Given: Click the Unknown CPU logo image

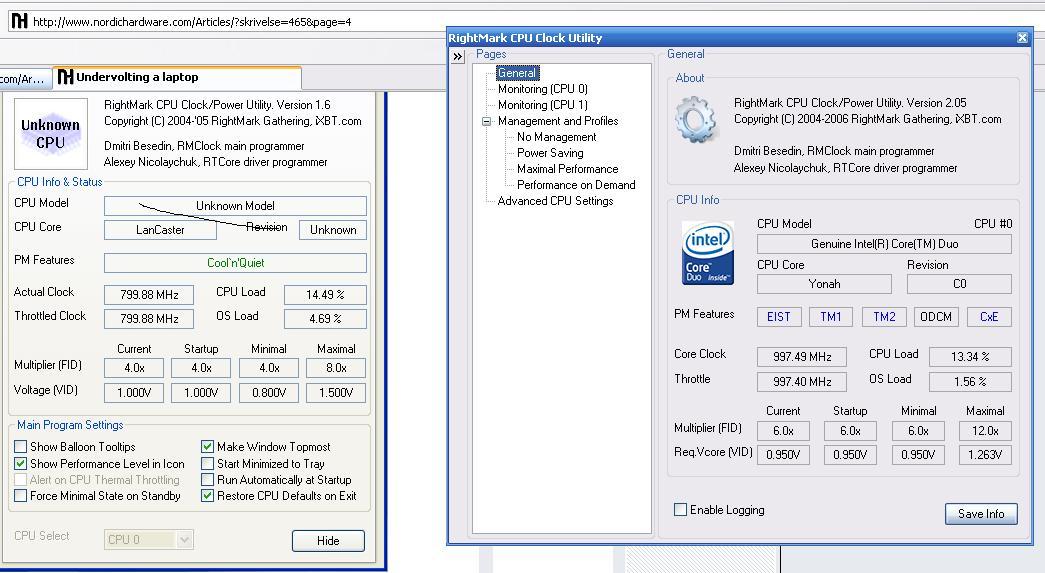Looking at the screenshot, I should (51, 133).
